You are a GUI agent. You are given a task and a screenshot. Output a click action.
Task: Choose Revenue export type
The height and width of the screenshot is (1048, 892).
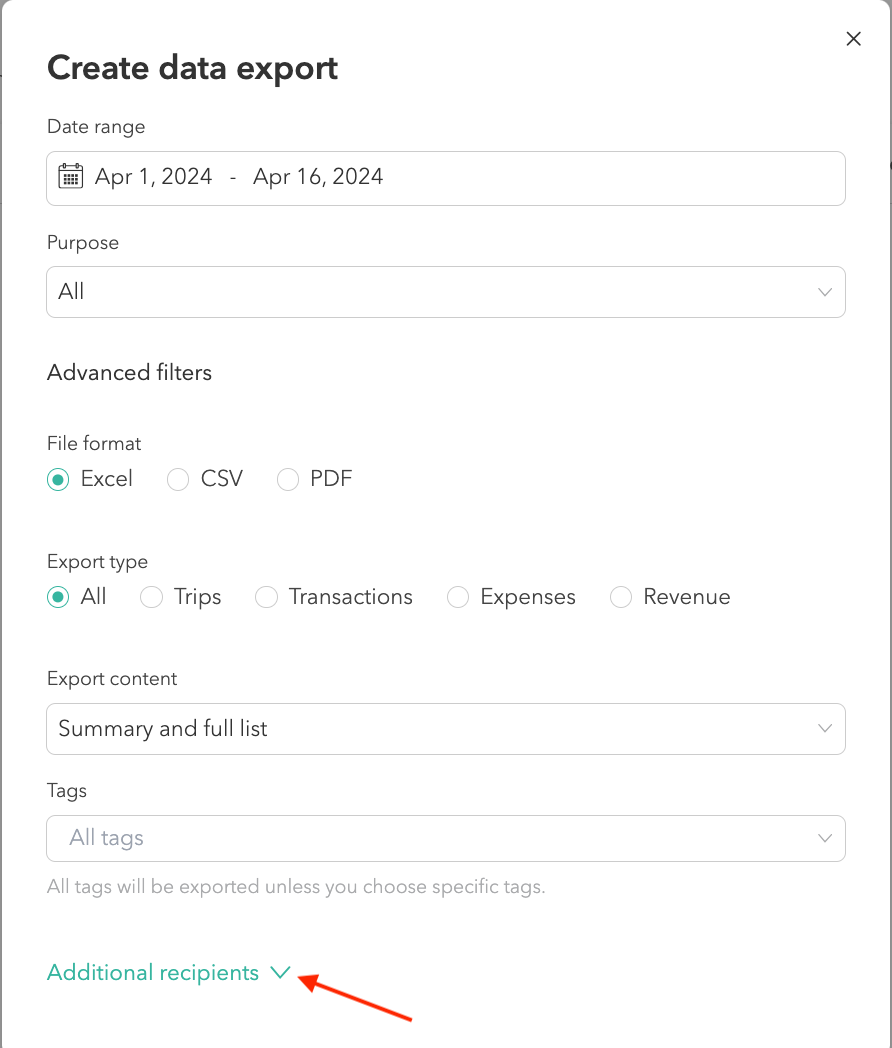tap(621, 597)
